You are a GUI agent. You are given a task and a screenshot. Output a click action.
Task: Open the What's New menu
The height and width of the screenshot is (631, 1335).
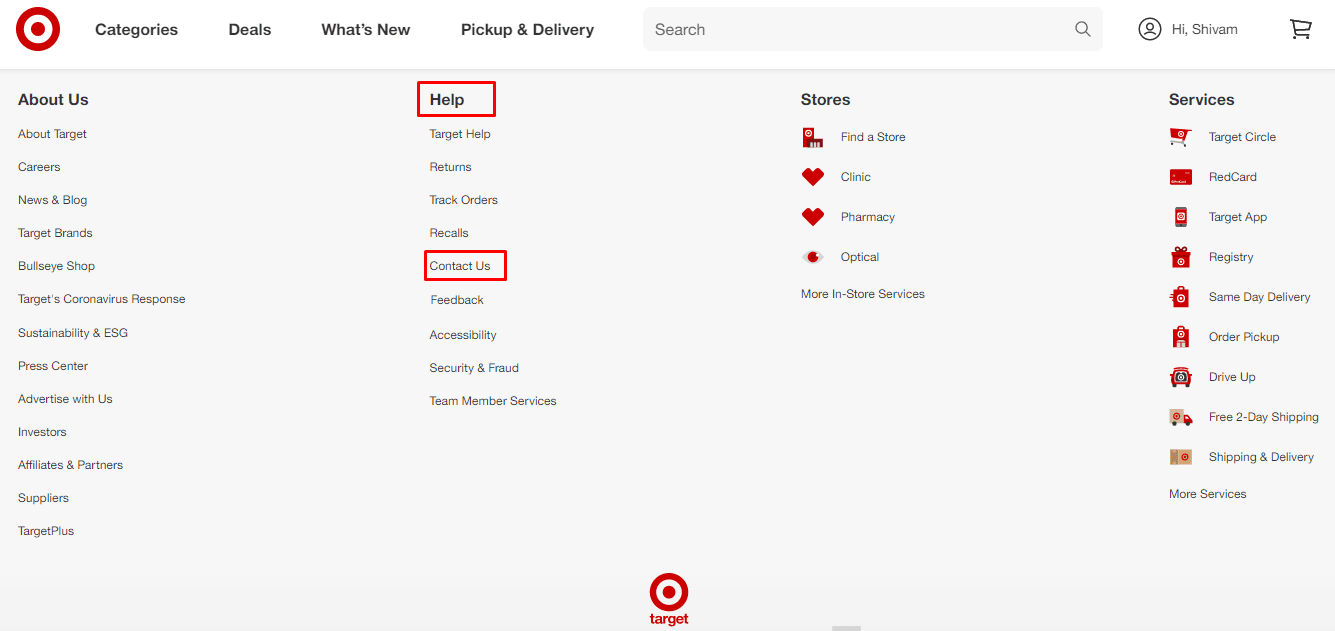tap(366, 30)
